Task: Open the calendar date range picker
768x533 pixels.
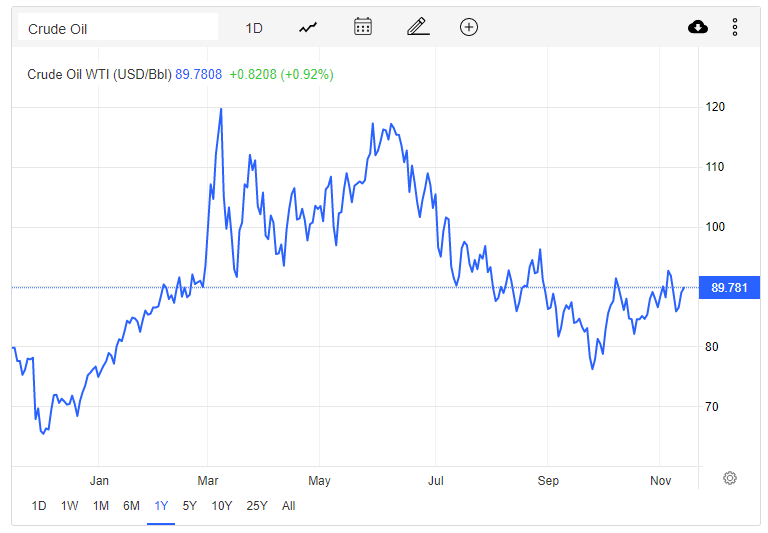Action: [363, 26]
